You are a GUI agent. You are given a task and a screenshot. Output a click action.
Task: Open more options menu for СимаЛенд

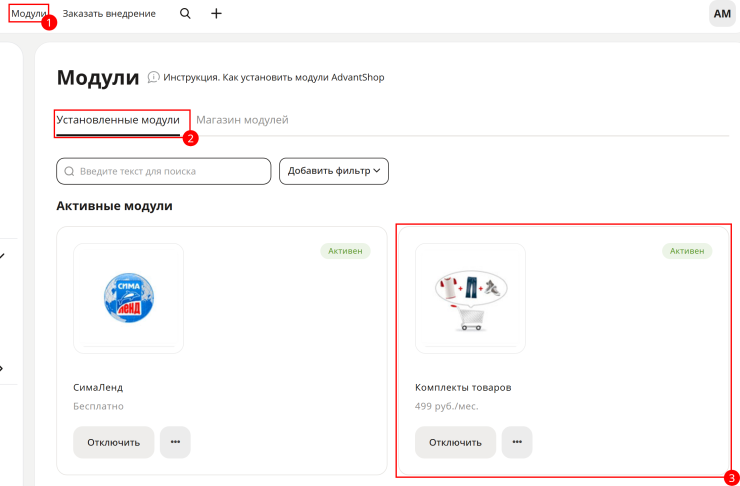[176, 443]
